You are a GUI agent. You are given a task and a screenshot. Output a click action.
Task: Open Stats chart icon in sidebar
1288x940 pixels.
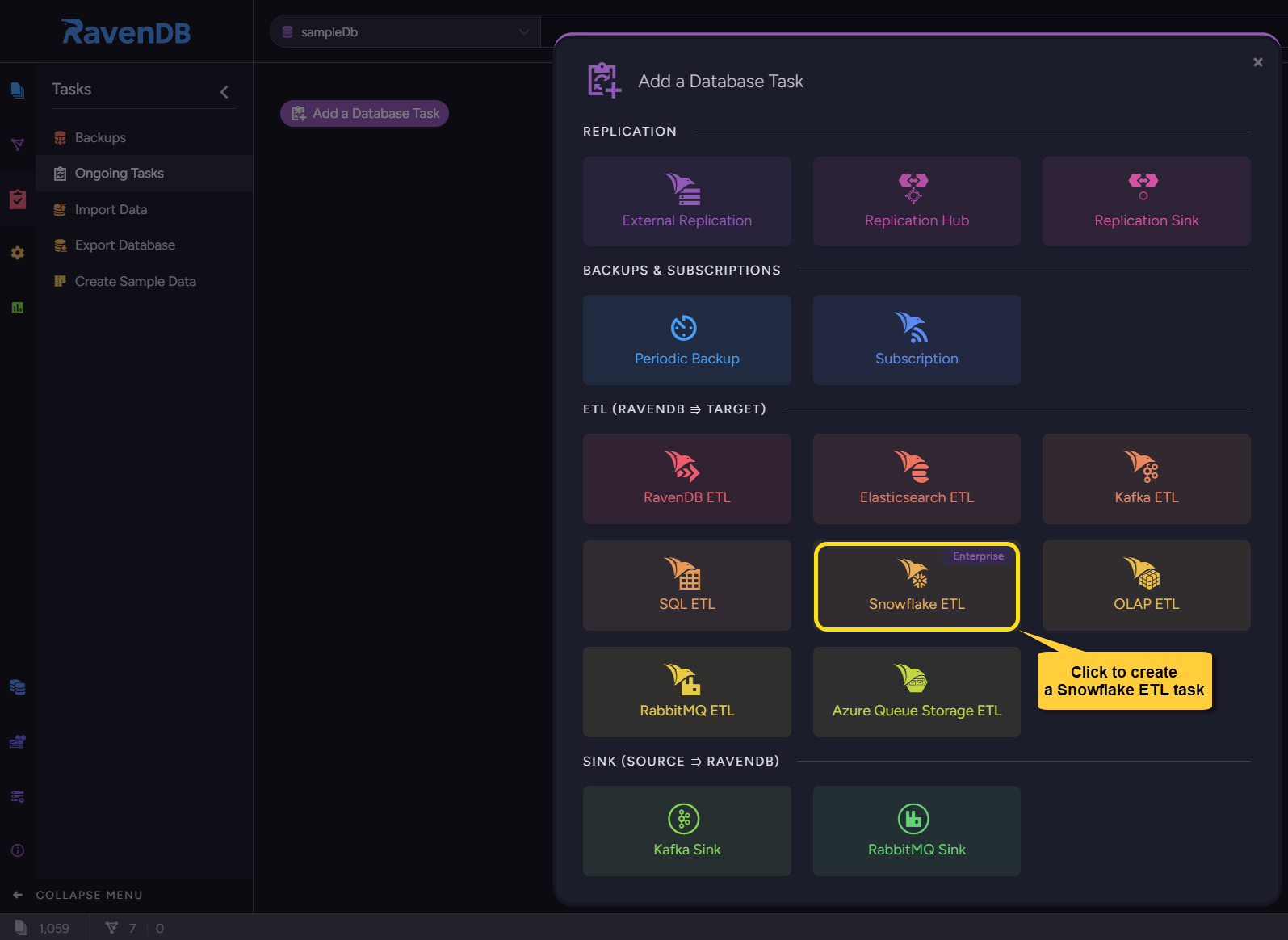[17, 307]
